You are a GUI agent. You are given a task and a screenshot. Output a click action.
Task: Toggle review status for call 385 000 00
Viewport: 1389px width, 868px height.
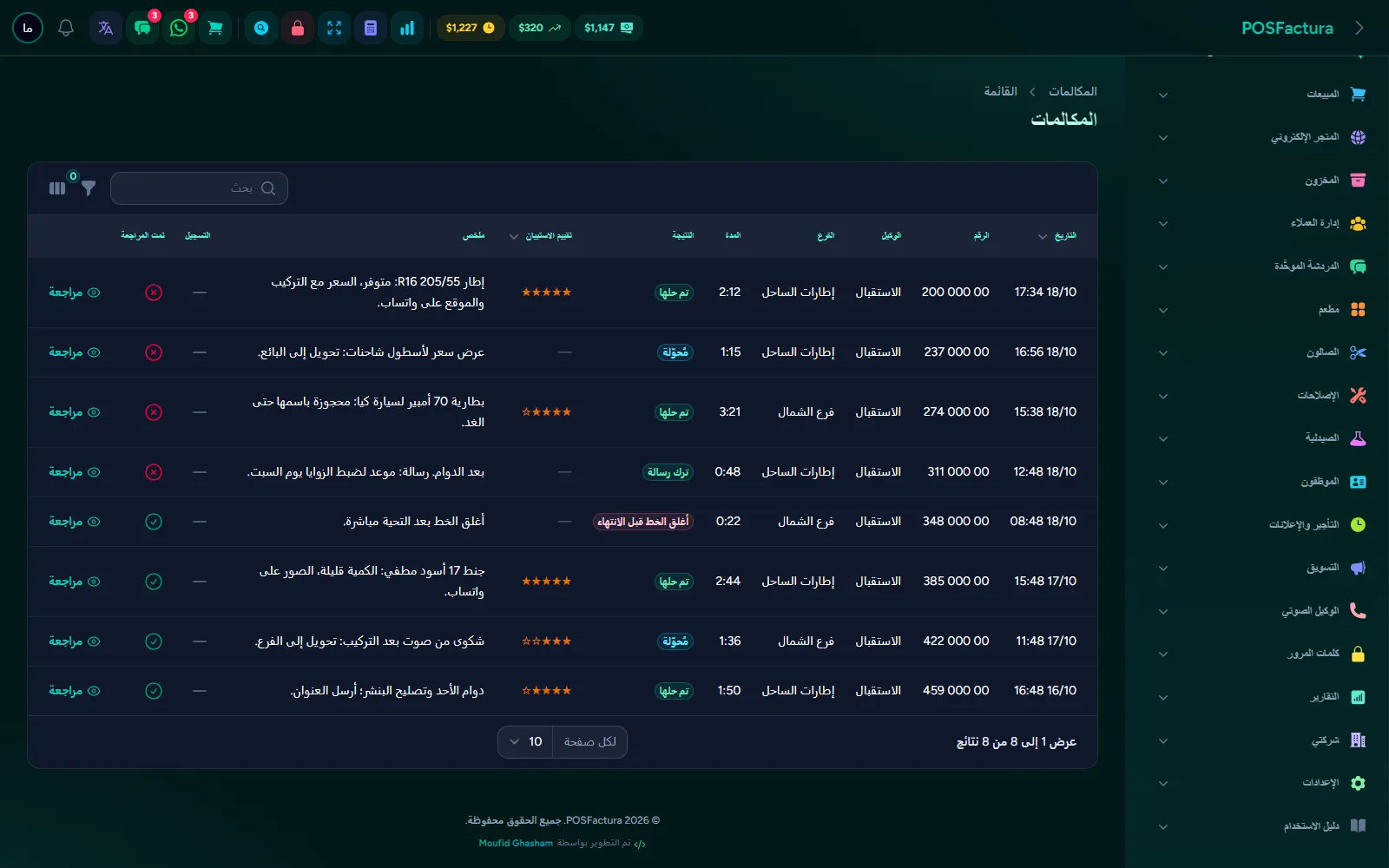(x=154, y=582)
